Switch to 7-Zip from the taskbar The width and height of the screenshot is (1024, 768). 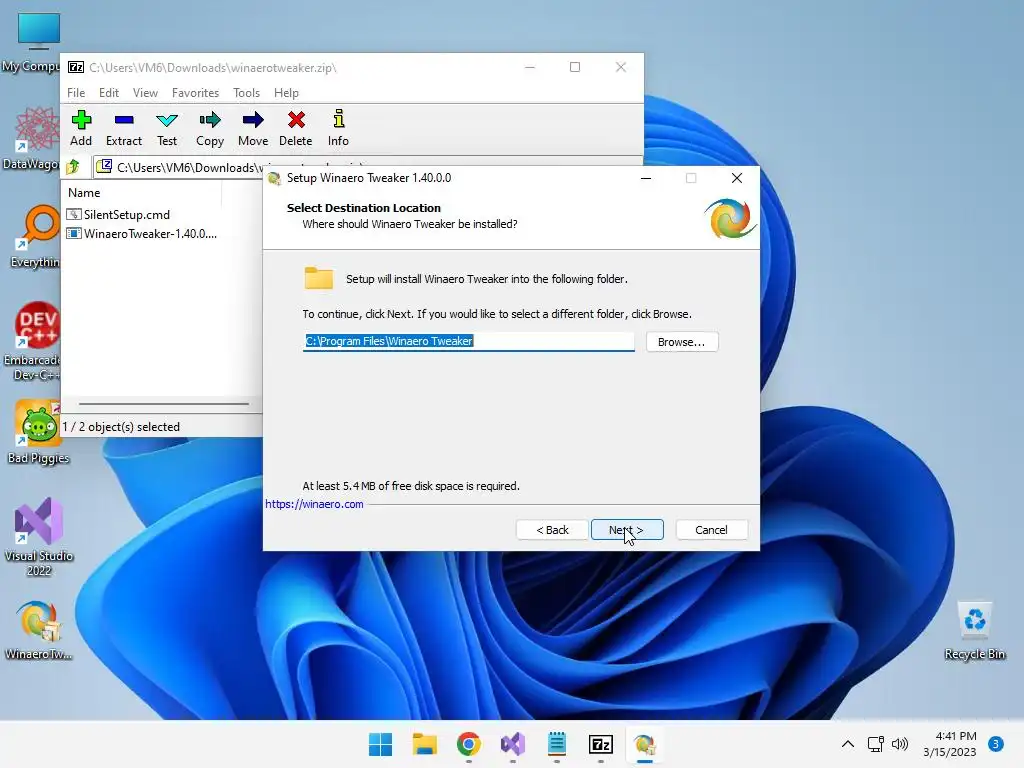(601, 744)
